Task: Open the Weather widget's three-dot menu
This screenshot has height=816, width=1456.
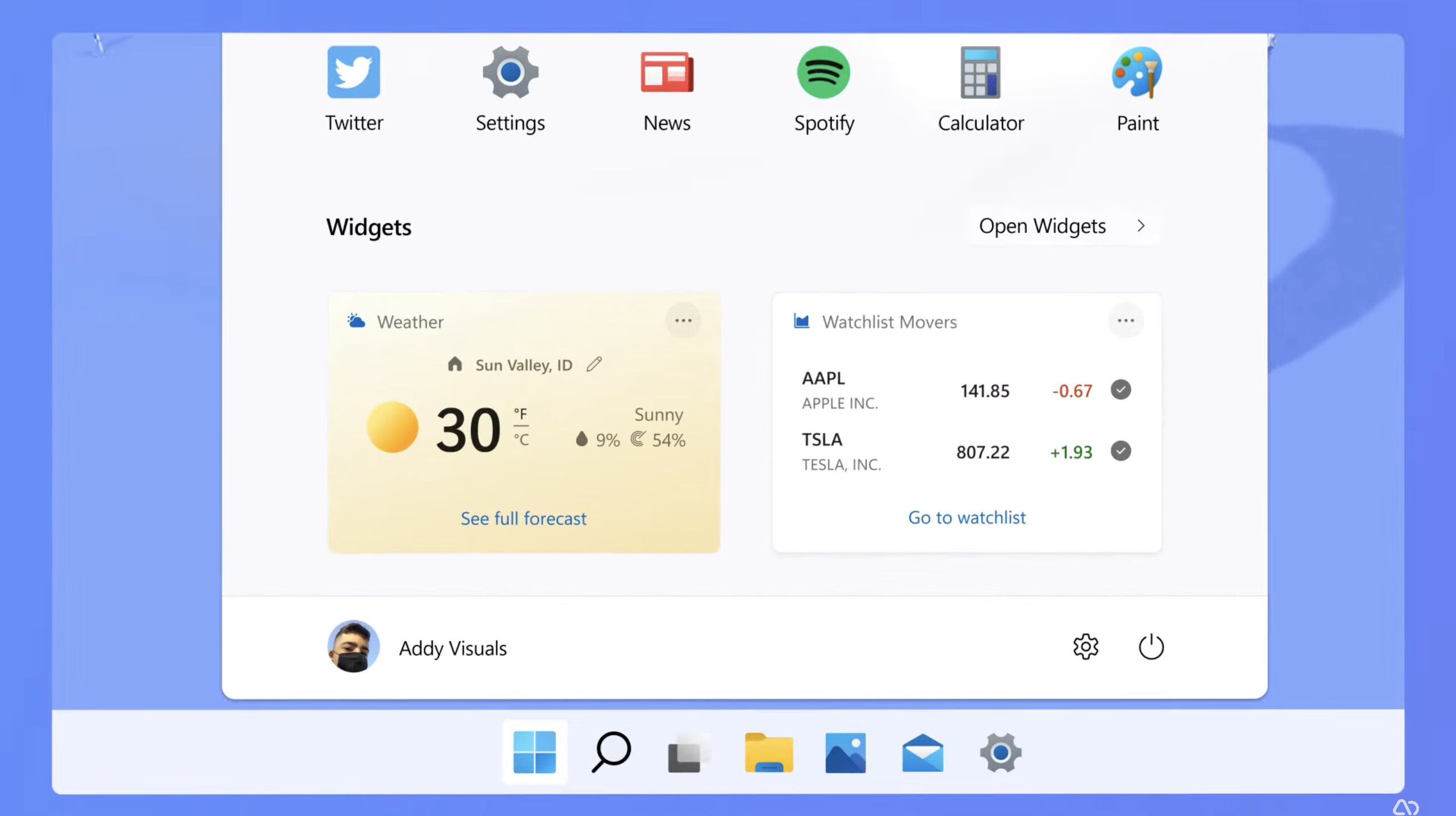Action: 683,321
